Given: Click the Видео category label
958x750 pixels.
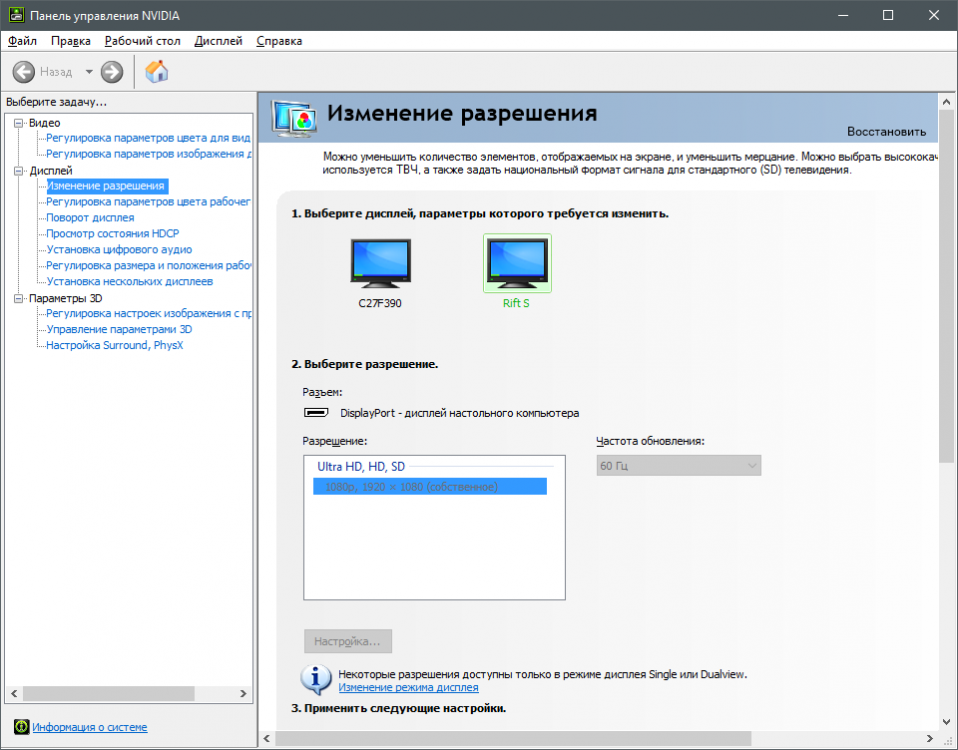Looking at the screenshot, I should coord(45,123).
